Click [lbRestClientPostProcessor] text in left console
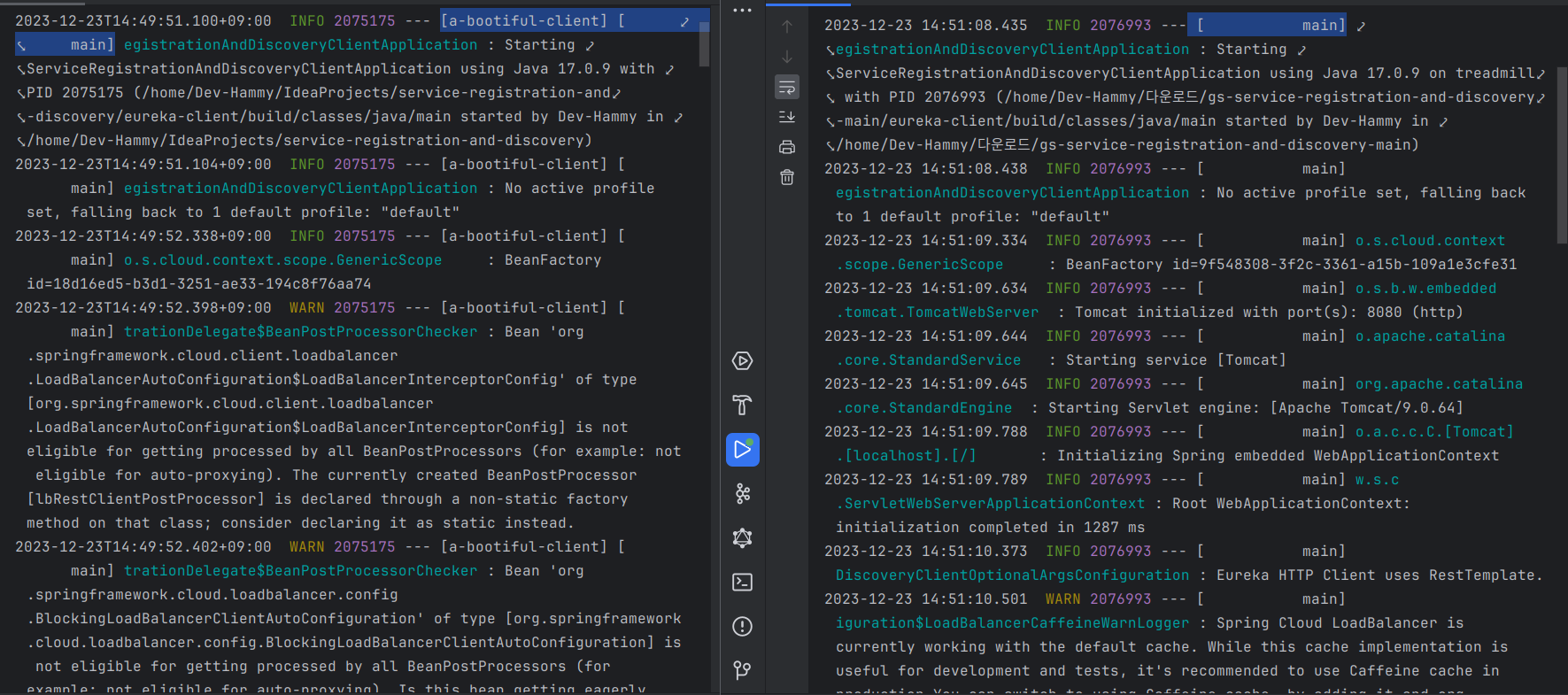 [x=146, y=498]
